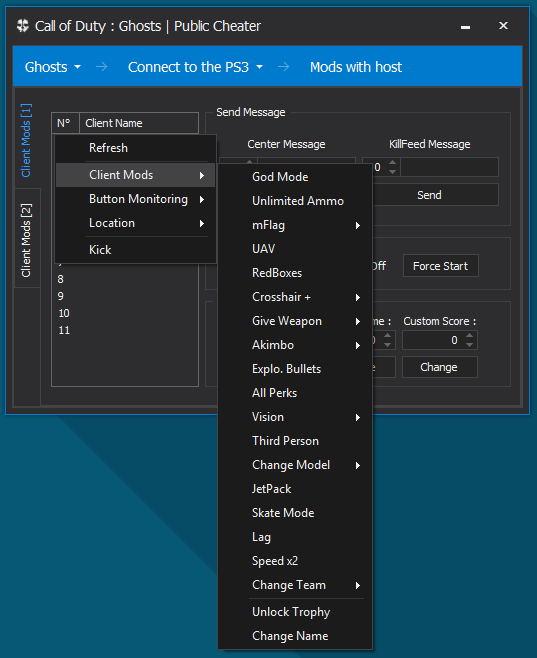
Task: Decrease the Custom Score value
Action: 469,345
